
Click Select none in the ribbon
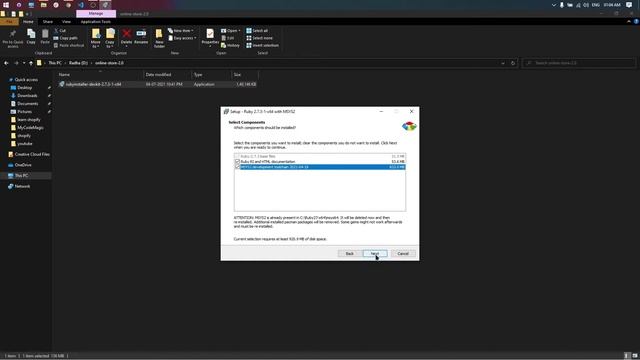pos(260,38)
